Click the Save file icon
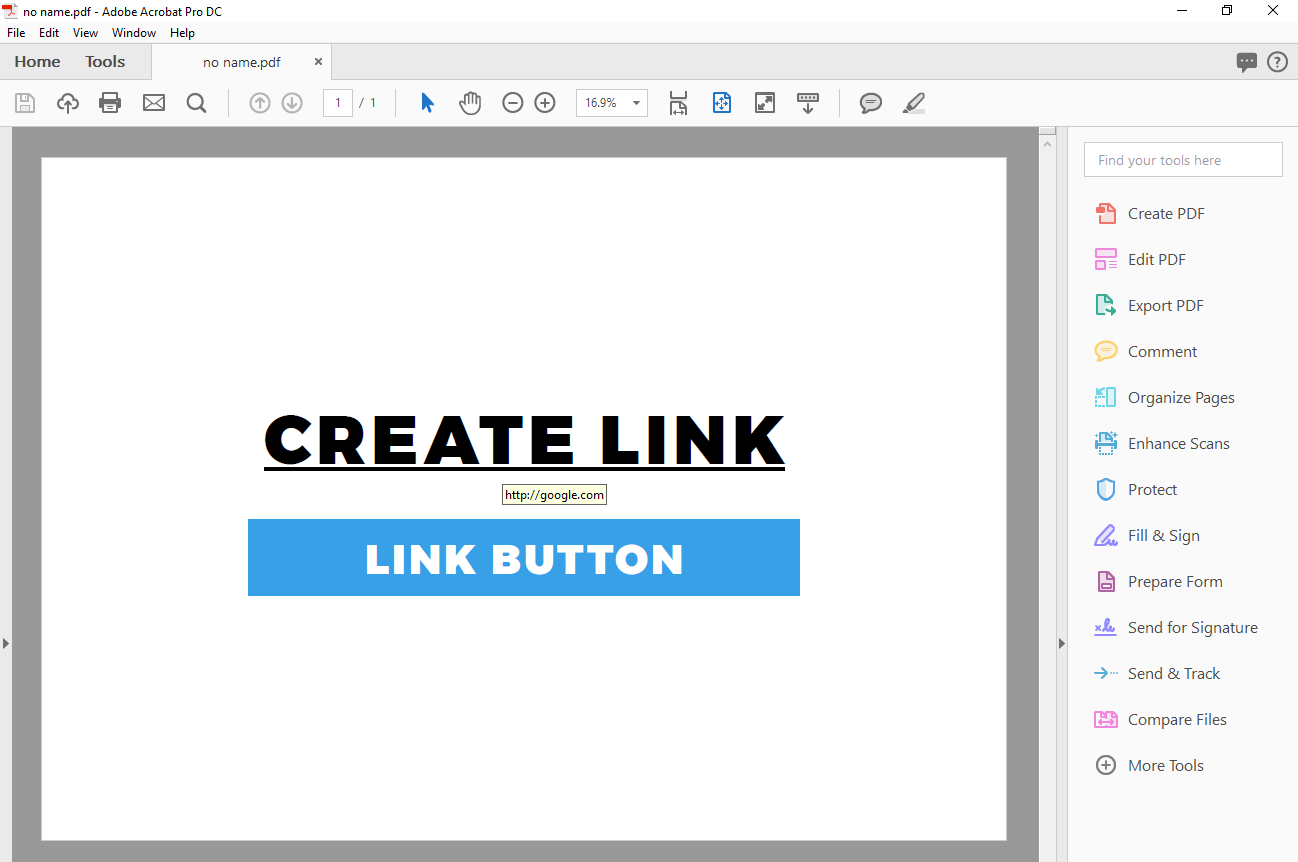The image size is (1298, 862). (25, 103)
